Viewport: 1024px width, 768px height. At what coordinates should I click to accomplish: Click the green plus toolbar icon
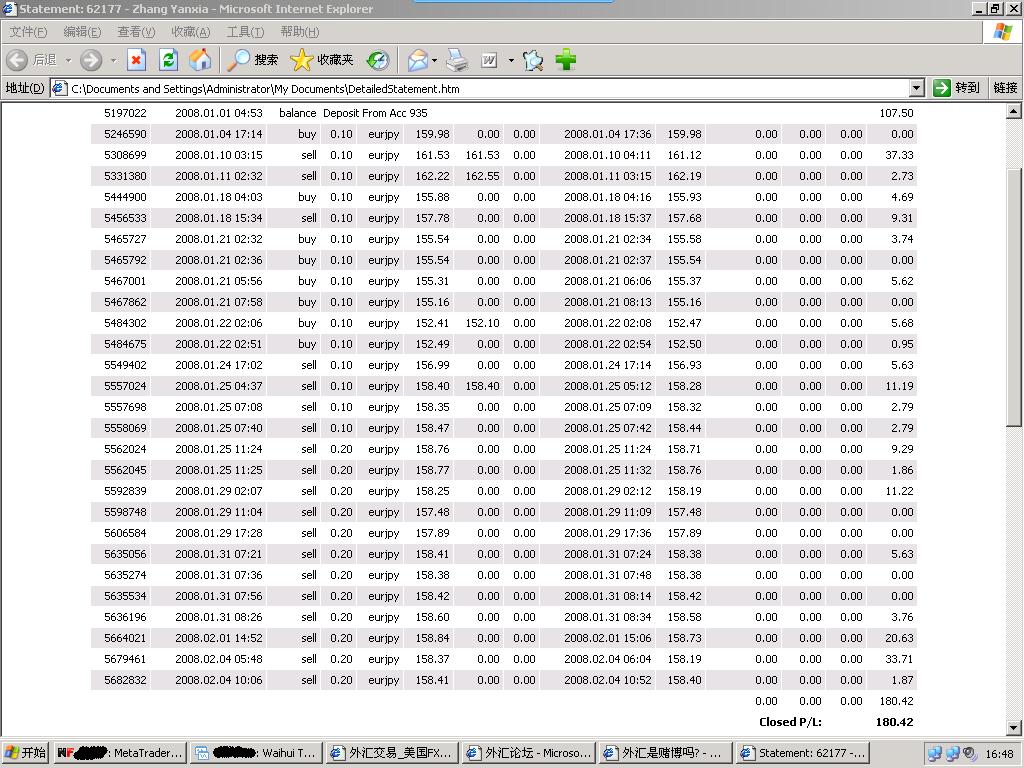coord(566,60)
